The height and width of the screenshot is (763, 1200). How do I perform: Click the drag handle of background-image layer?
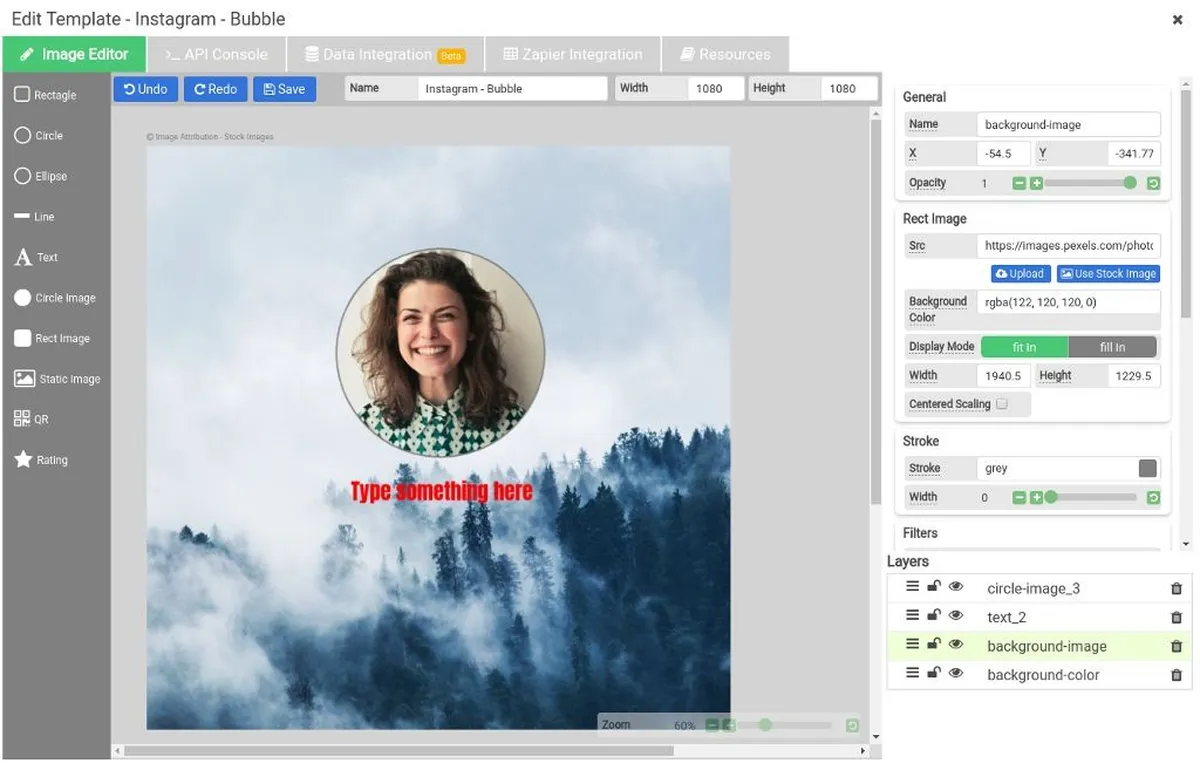912,645
